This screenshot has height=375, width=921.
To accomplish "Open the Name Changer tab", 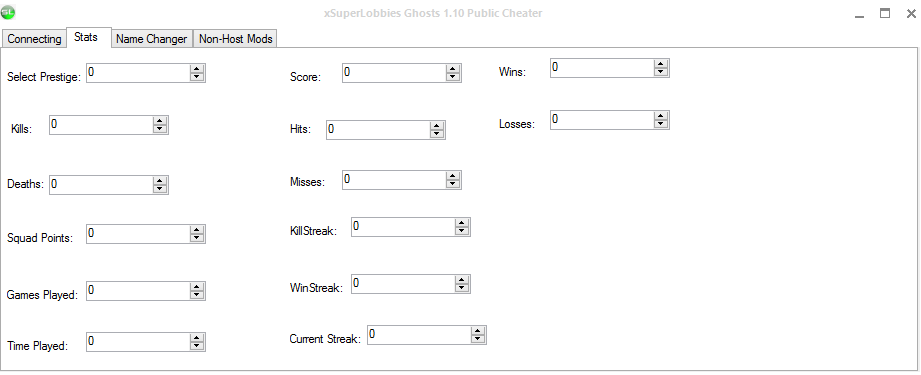I will click(152, 39).
